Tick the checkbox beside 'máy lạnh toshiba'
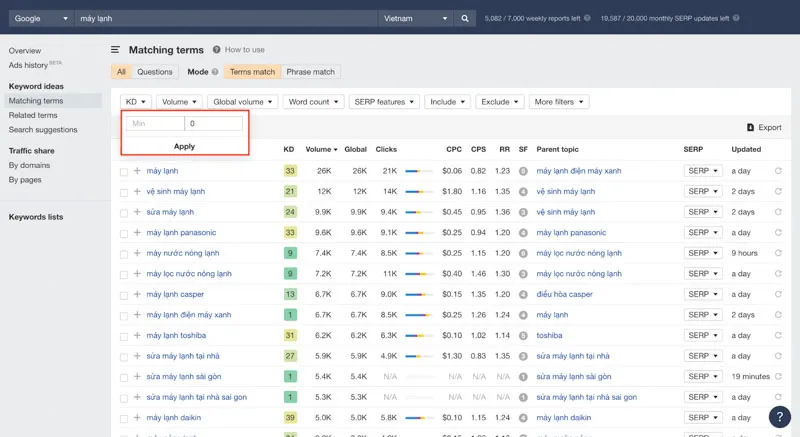The height and width of the screenshot is (437, 800). [124, 336]
